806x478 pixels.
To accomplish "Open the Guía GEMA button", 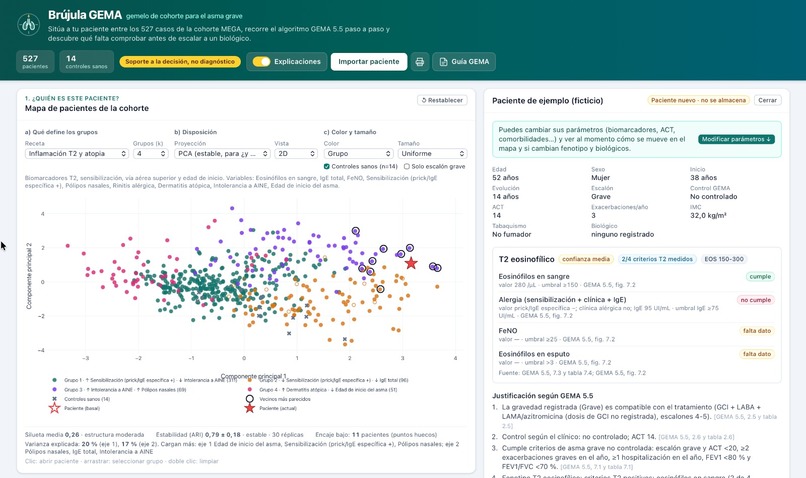I will click(464, 62).
